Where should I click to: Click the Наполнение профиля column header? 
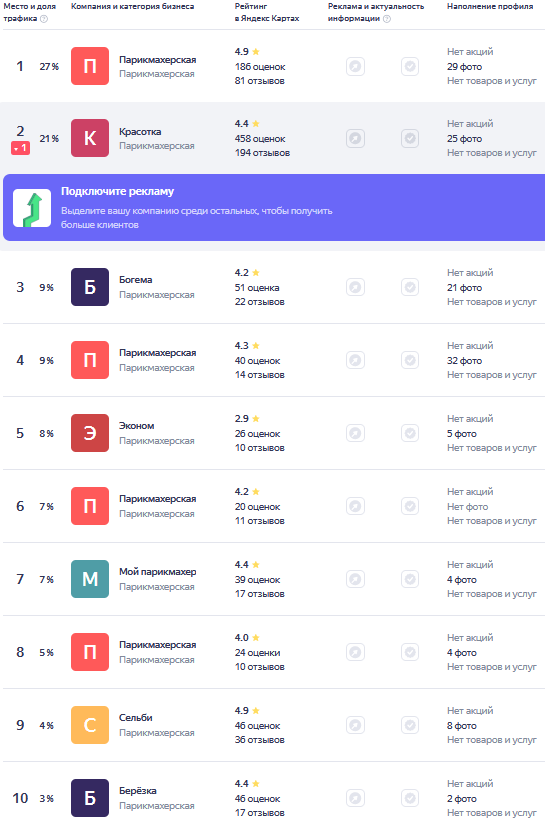point(490,6)
